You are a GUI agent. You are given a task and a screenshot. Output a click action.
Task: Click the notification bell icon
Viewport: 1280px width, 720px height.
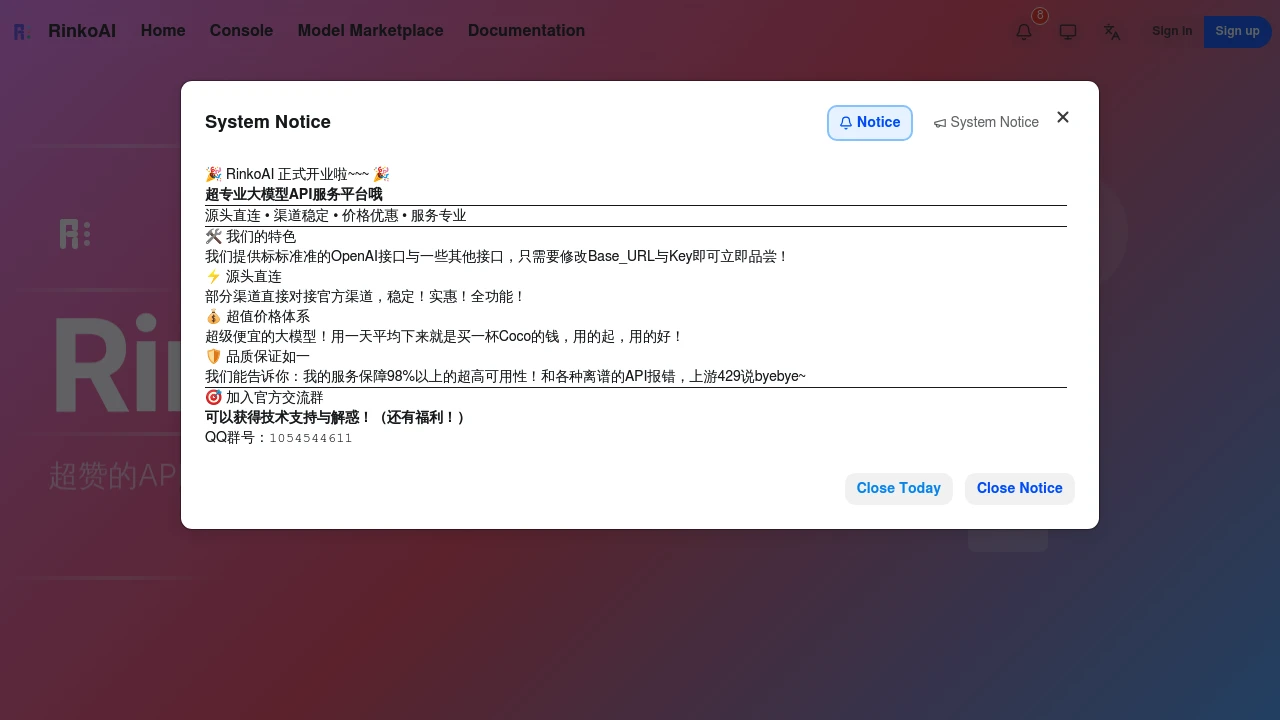(x=1024, y=31)
